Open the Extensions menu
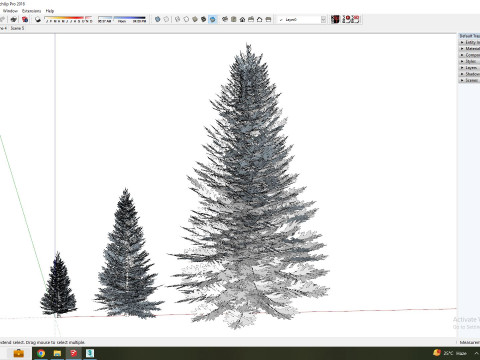Viewport: 480px width, 360px height. [31, 11]
